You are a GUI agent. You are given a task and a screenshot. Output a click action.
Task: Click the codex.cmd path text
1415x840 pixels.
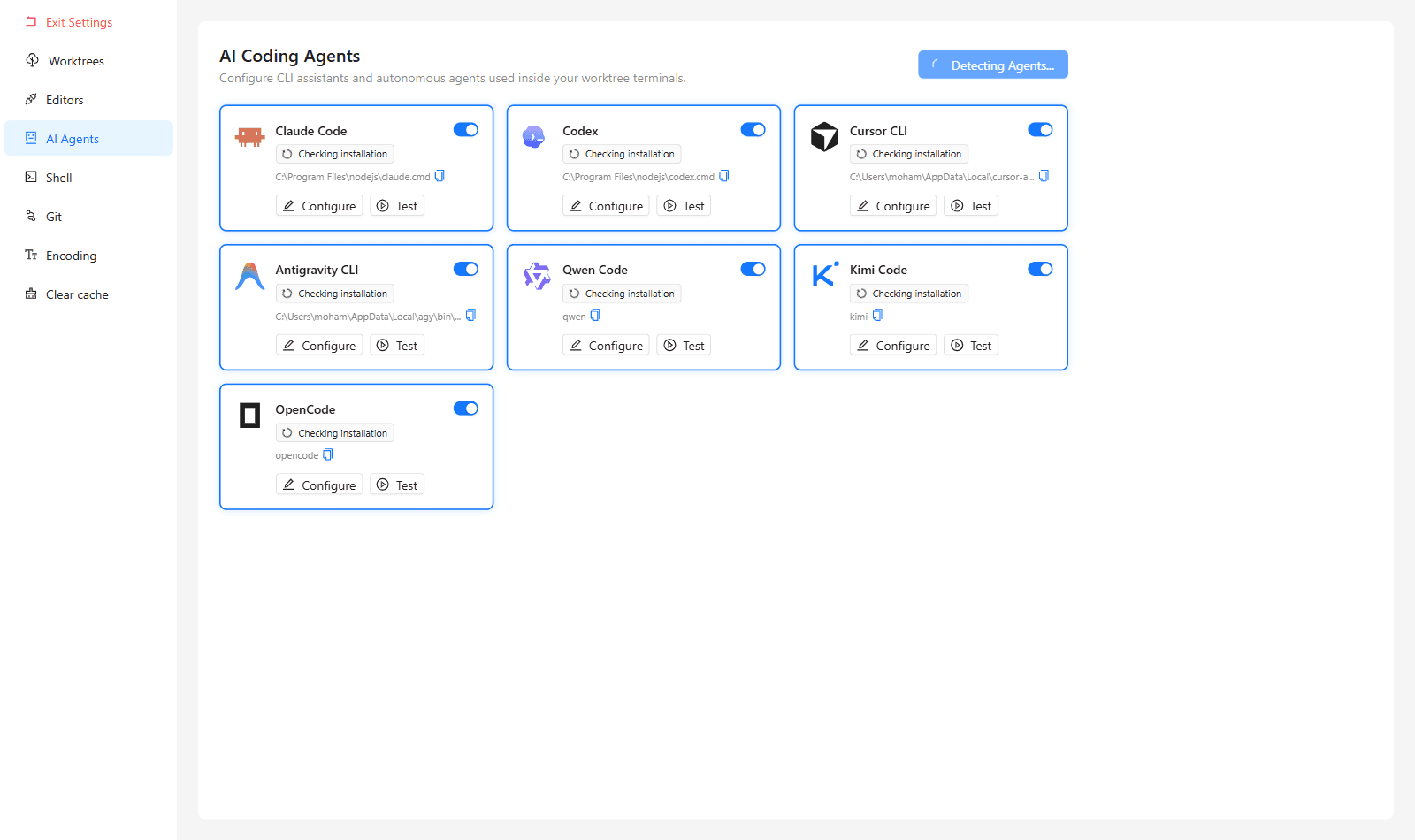coord(639,177)
